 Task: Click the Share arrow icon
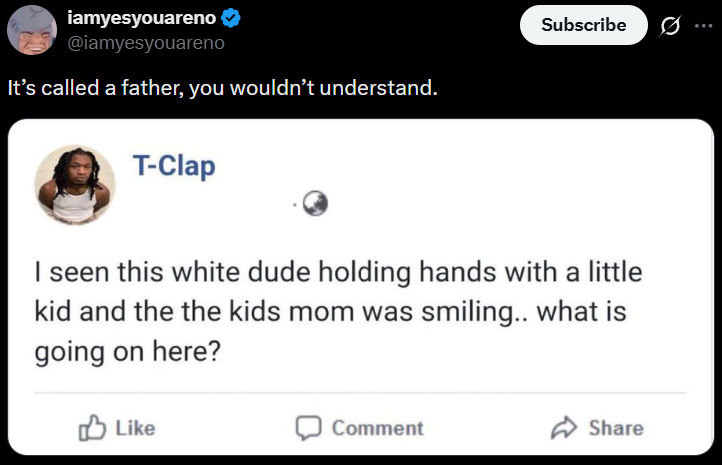(564, 428)
